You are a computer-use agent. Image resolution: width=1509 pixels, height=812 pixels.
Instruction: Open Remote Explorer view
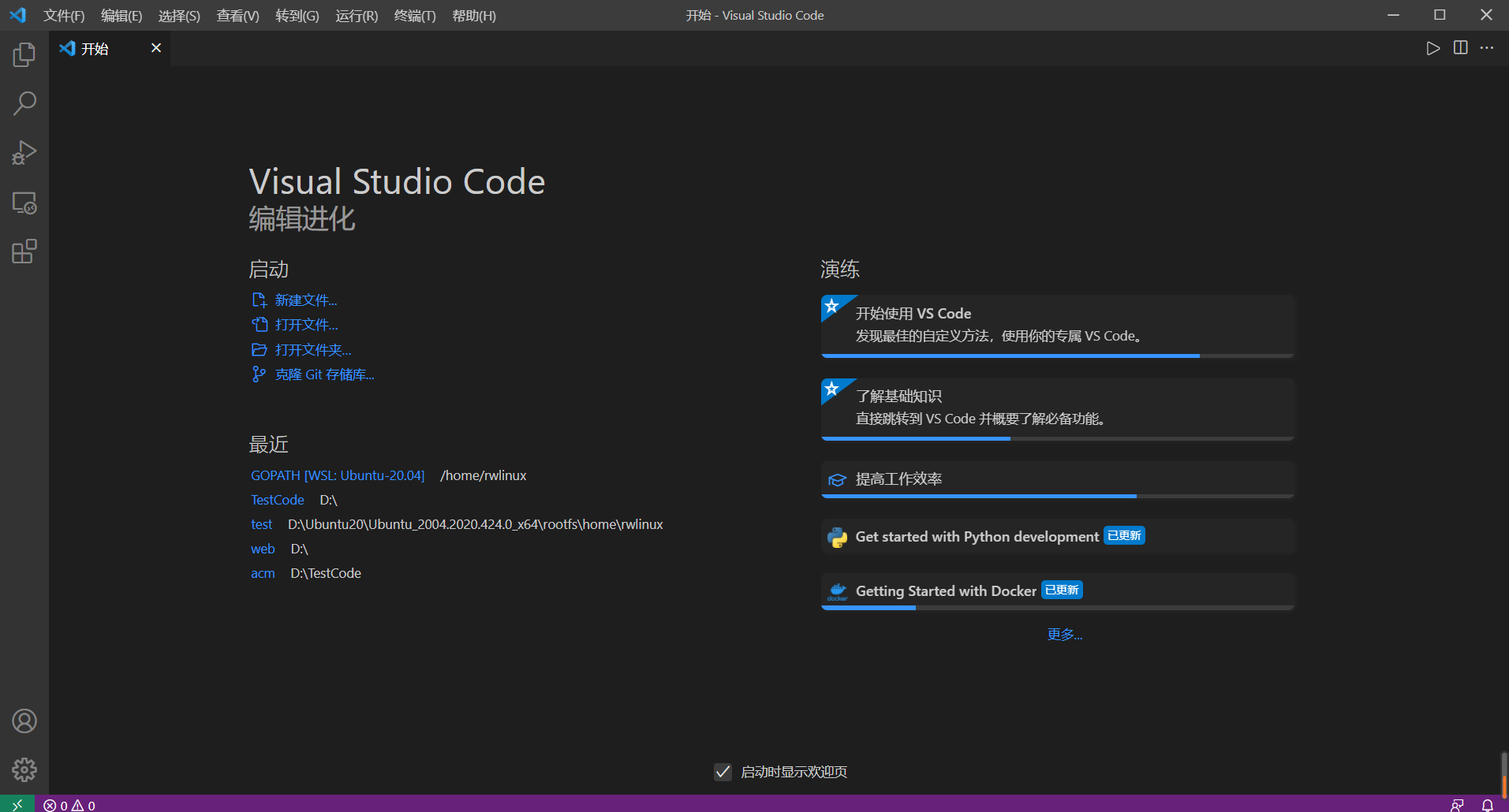point(24,203)
